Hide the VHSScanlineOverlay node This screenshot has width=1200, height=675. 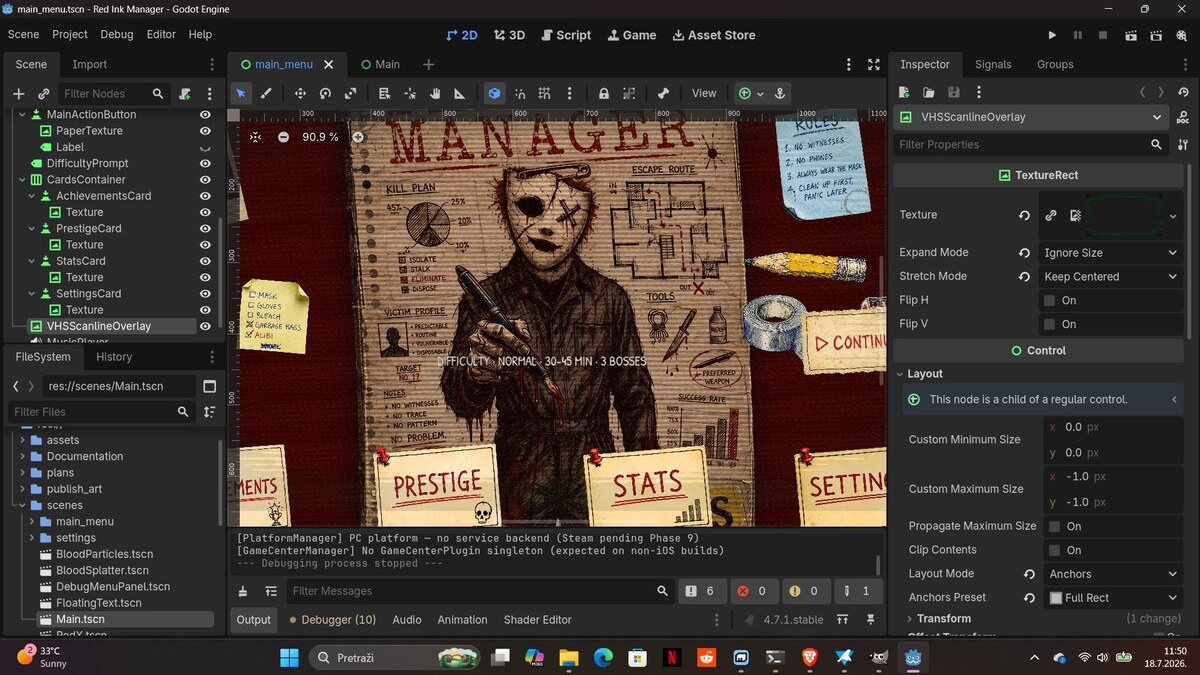point(205,326)
